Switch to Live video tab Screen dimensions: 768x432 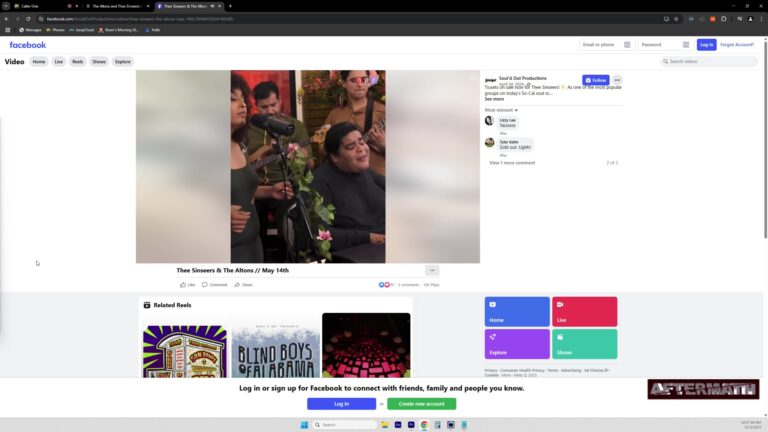(x=59, y=62)
